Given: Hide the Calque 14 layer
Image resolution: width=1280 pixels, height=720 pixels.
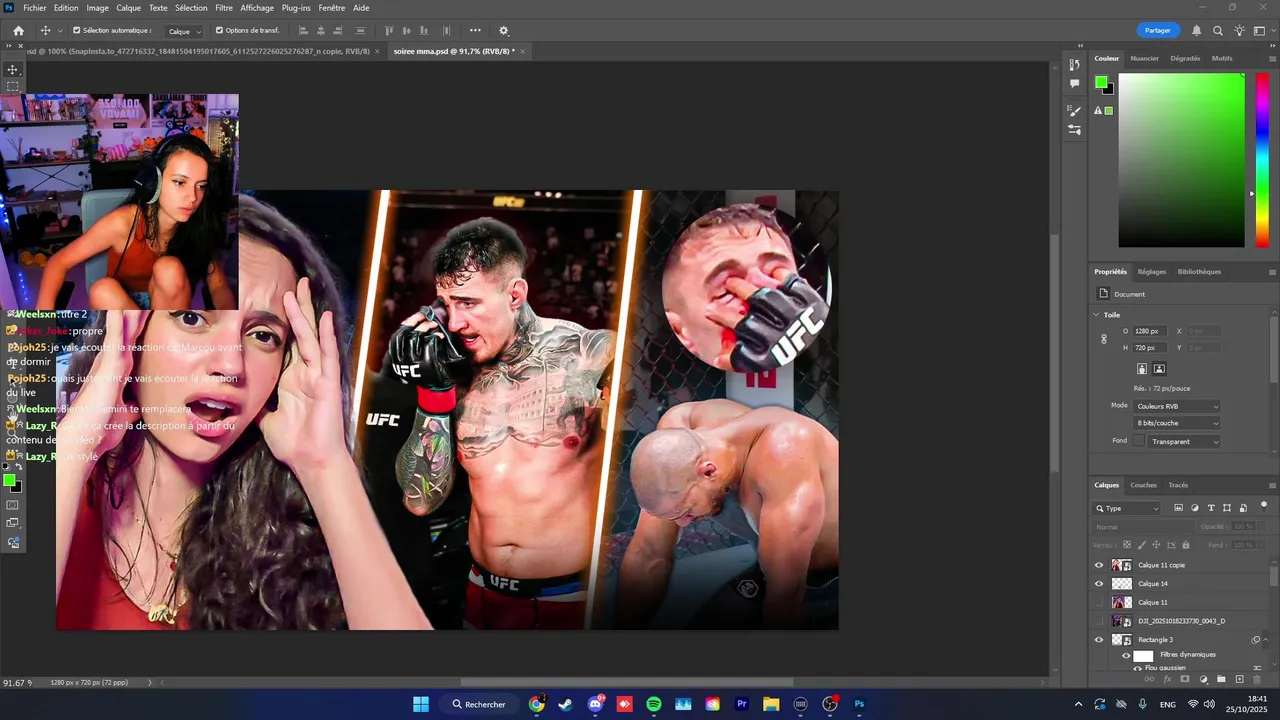Looking at the screenshot, I should click(1099, 584).
